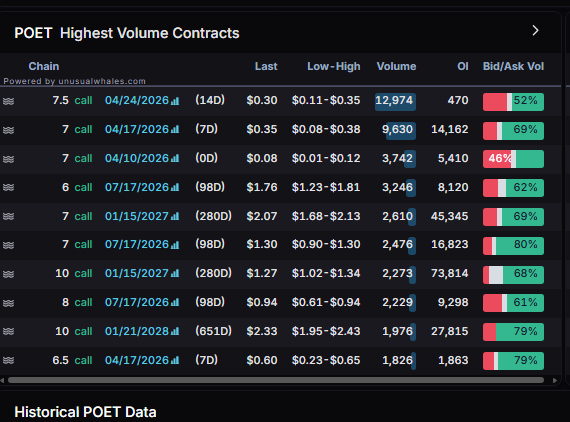The width and height of the screenshot is (570, 422).
Task: Click the scrollbar left arrow
Action: (x=2, y=381)
